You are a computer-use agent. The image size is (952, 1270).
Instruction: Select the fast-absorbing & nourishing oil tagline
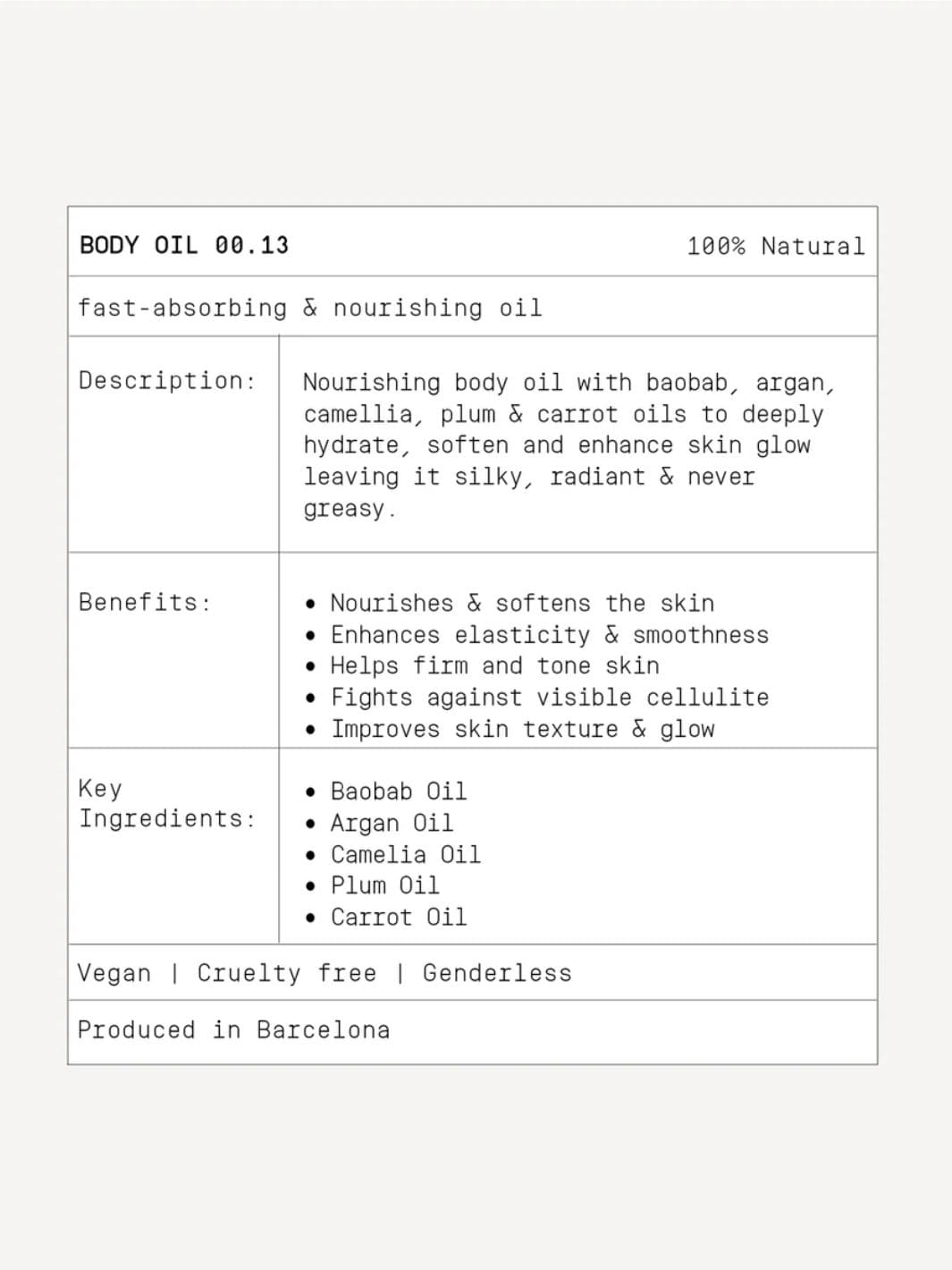(309, 308)
